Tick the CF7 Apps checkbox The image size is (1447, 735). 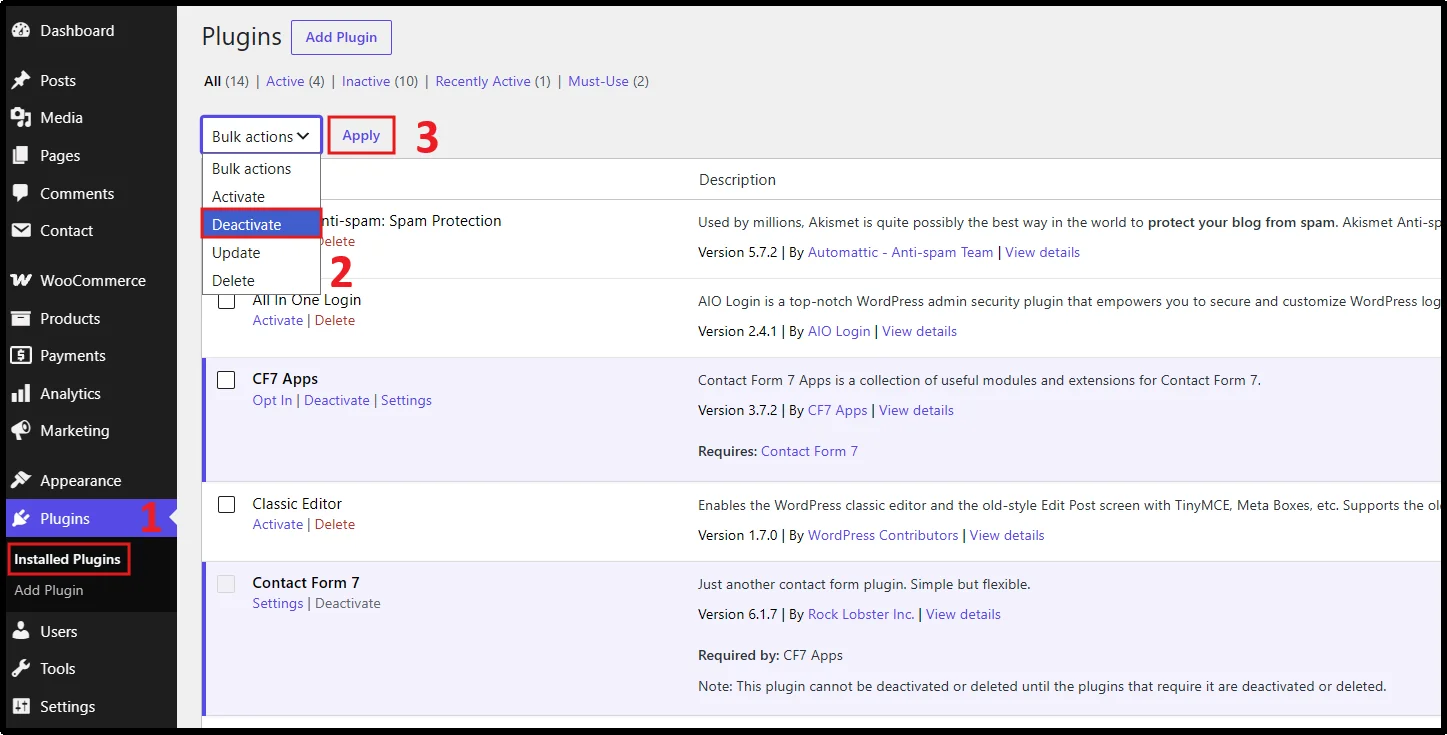227,380
